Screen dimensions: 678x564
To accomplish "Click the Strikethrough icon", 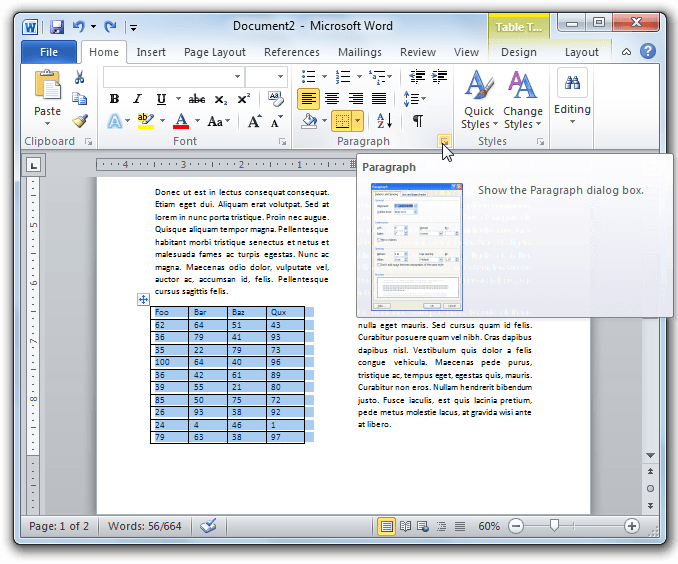I will [196, 99].
